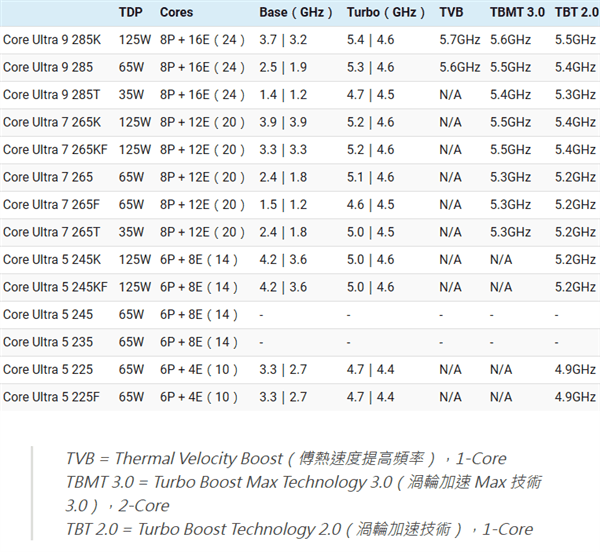Select the Core Ultra 5 225F row name
This screenshot has height=552, width=600.
51,397
